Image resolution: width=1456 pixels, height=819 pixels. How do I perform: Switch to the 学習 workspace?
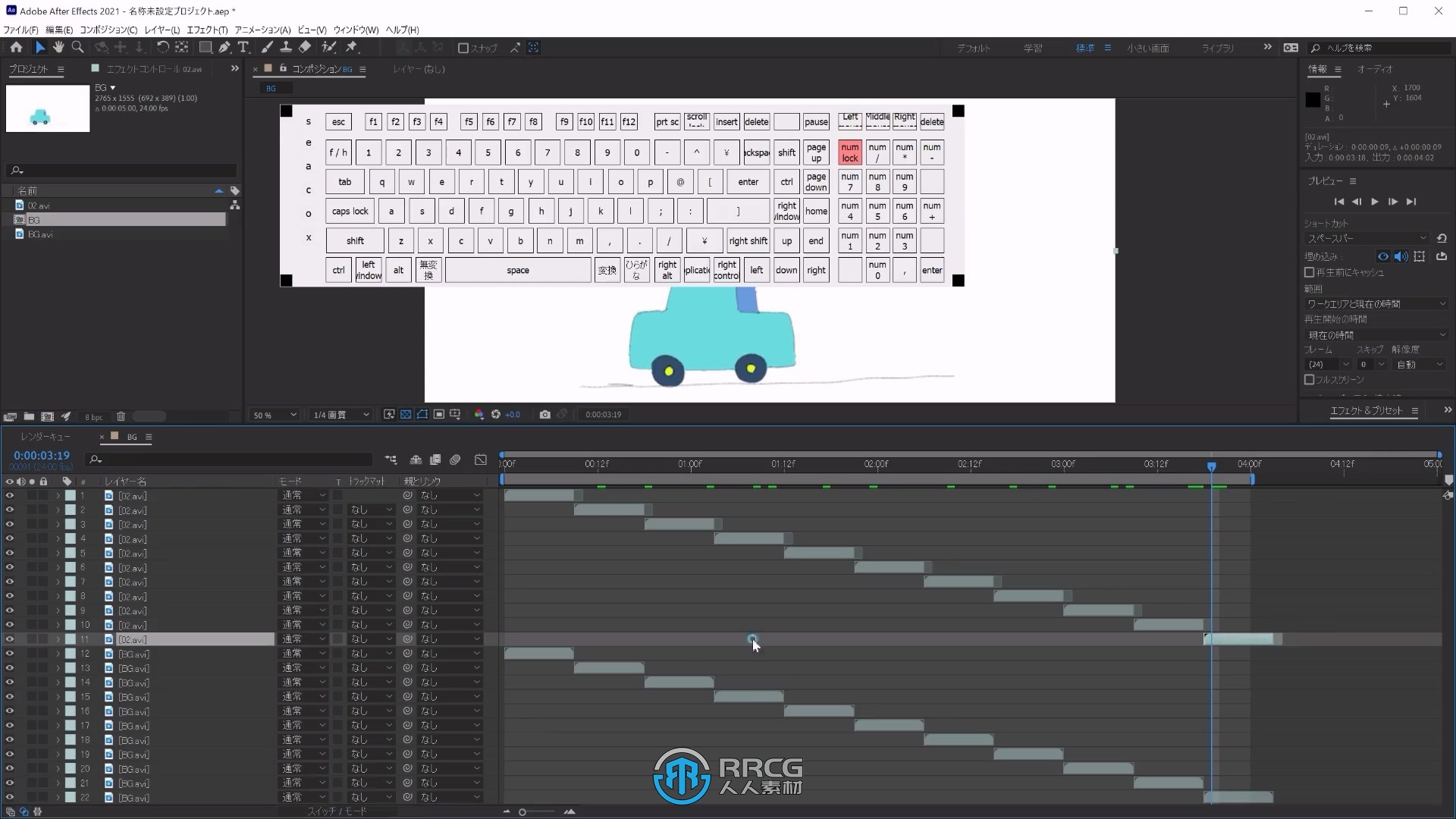tap(1033, 48)
